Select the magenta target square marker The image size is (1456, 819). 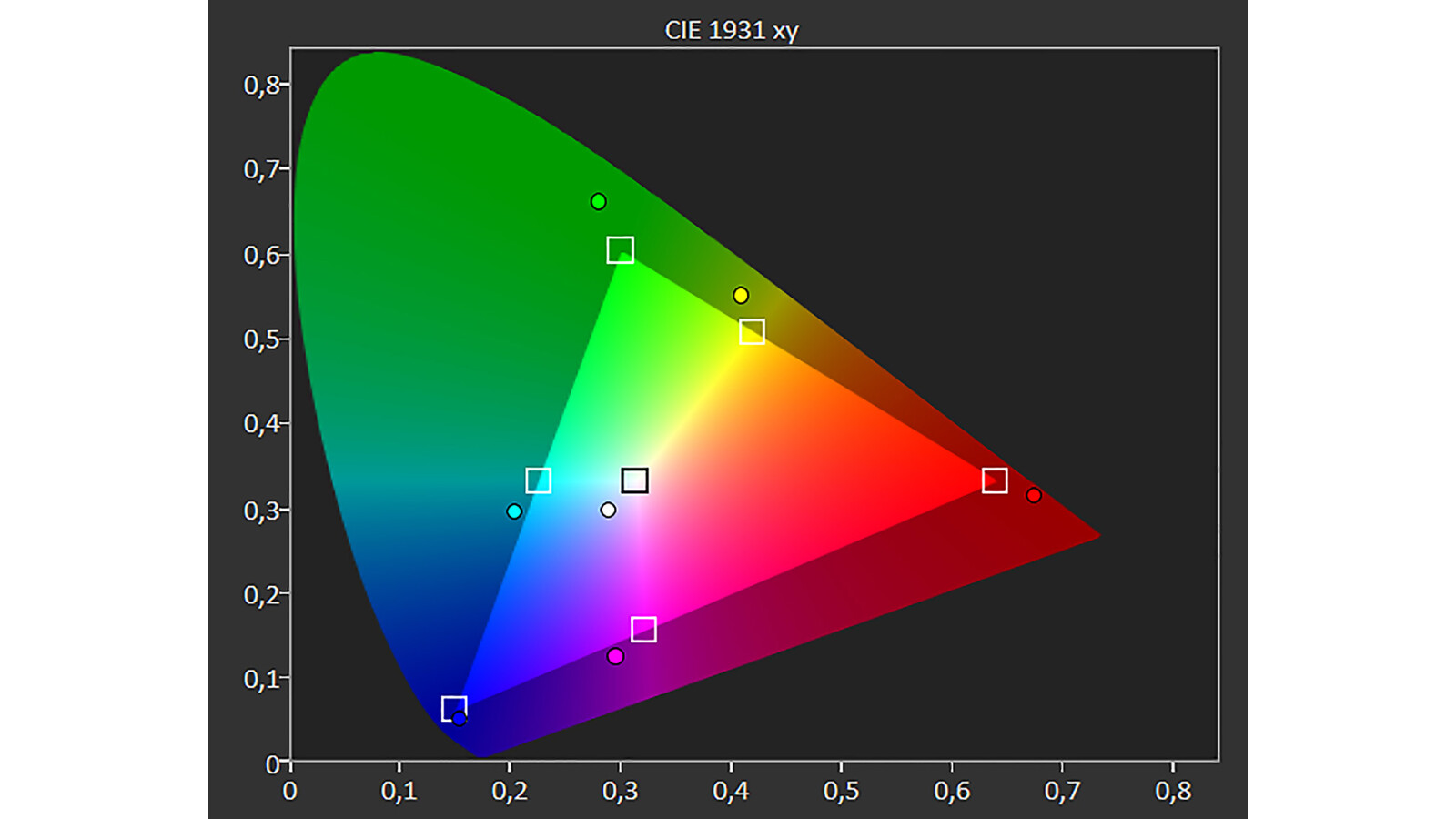click(643, 629)
